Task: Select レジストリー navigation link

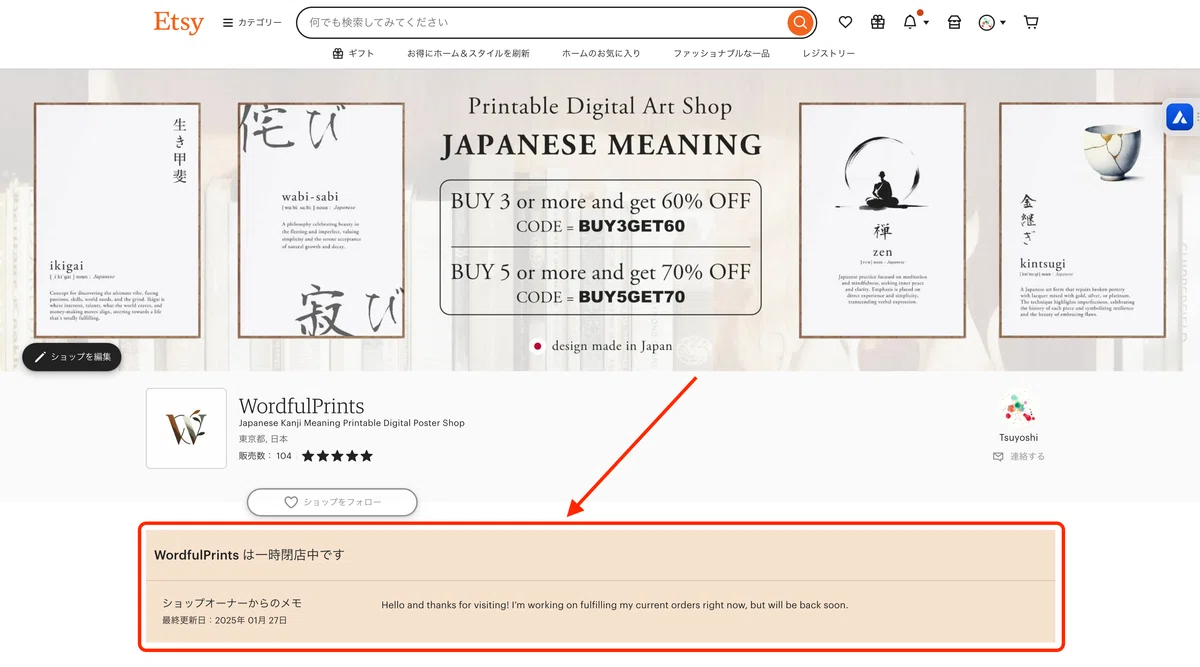Action: (x=829, y=53)
